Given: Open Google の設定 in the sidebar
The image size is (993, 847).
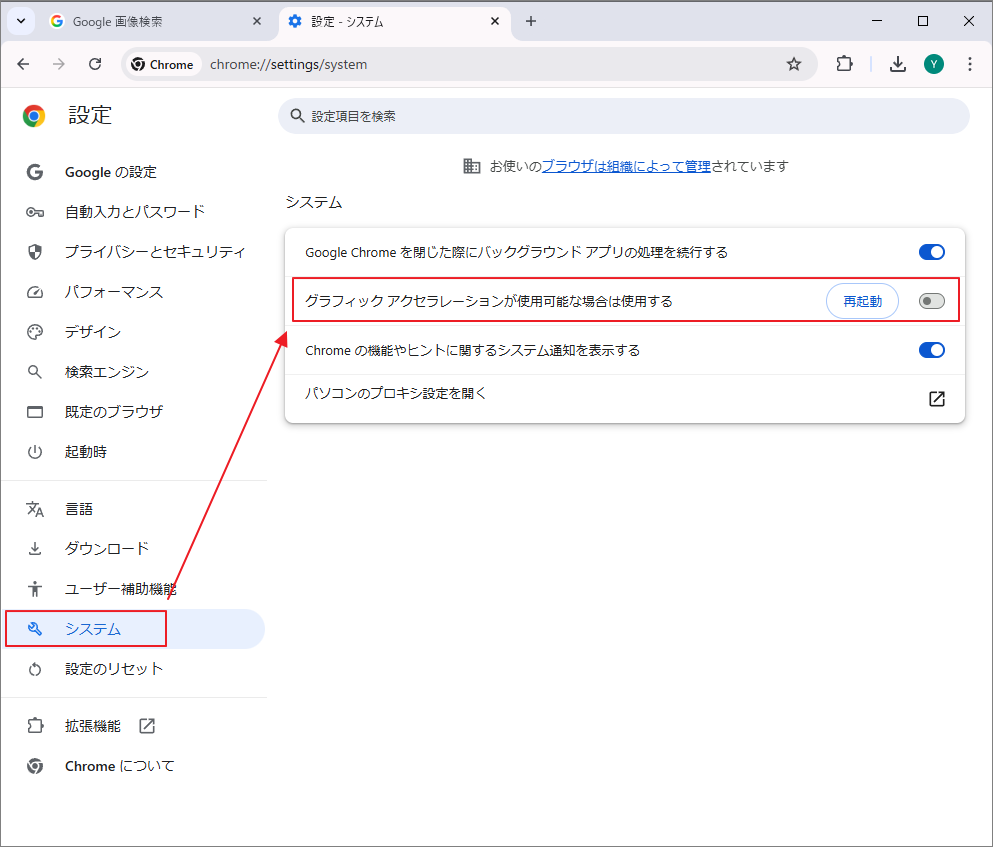Looking at the screenshot, I should (x=133, y=172).
